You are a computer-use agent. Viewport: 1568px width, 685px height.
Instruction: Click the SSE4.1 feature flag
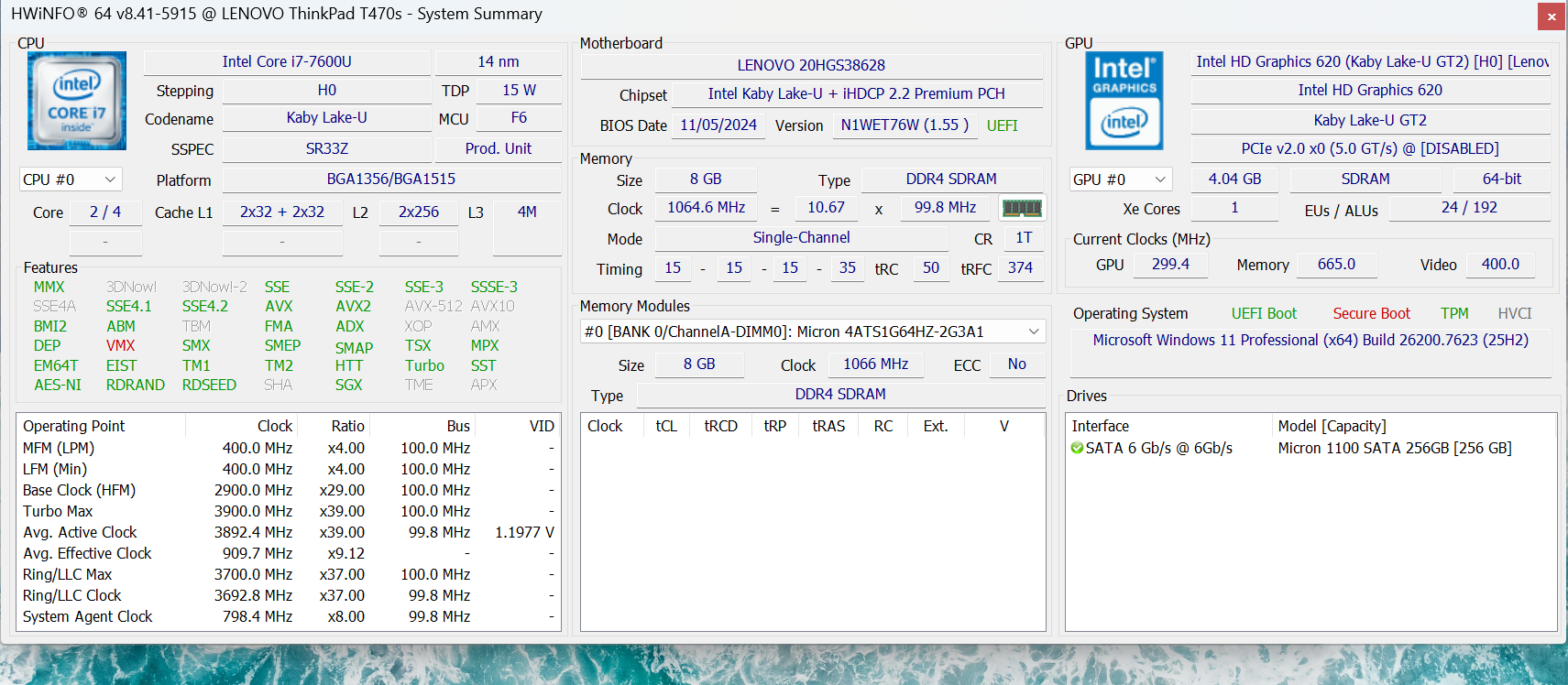point(129,307)
